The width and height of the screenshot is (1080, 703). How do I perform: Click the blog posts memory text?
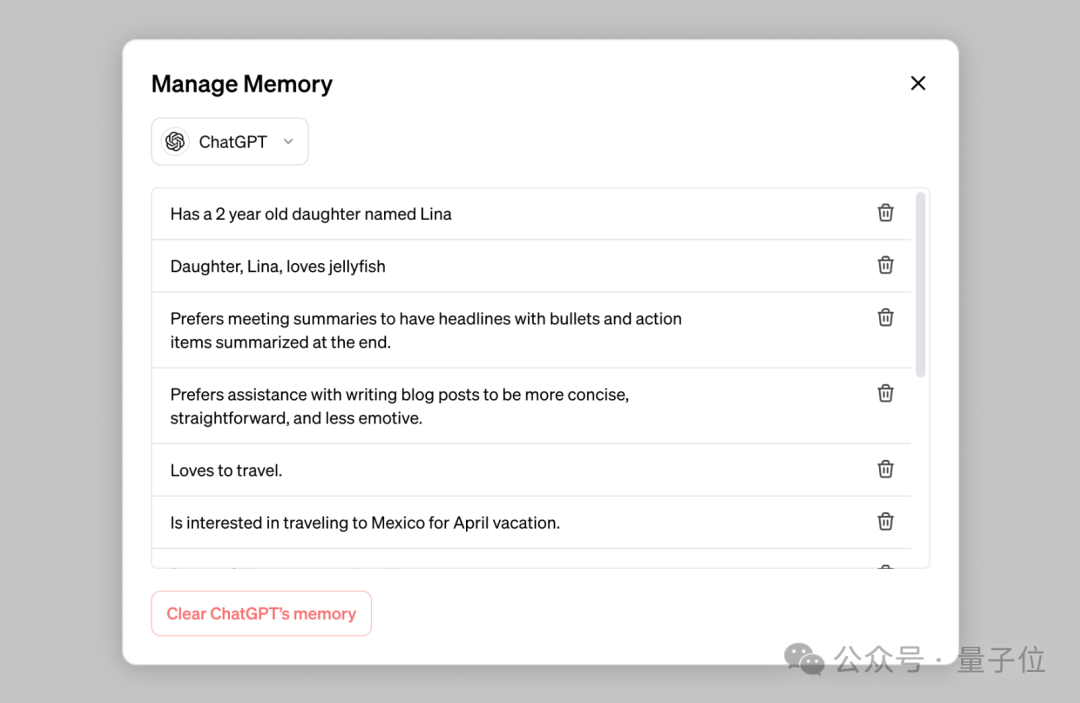[399, 406]
